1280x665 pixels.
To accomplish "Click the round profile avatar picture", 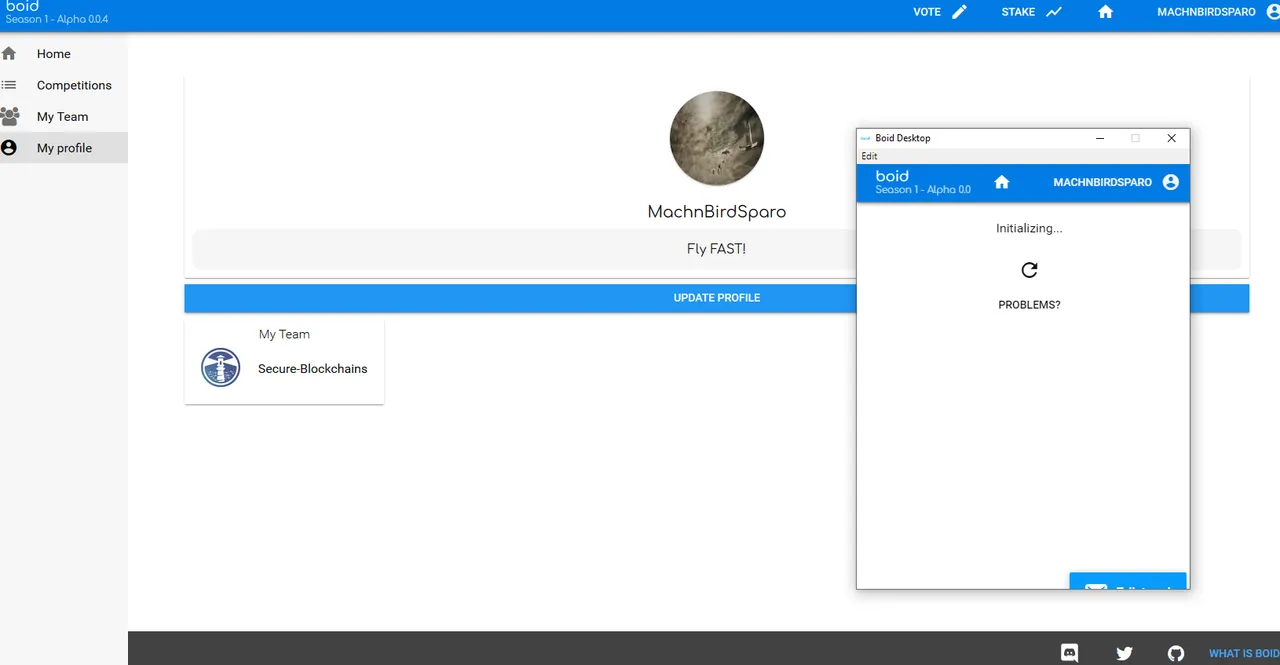I will coord(717,139).
